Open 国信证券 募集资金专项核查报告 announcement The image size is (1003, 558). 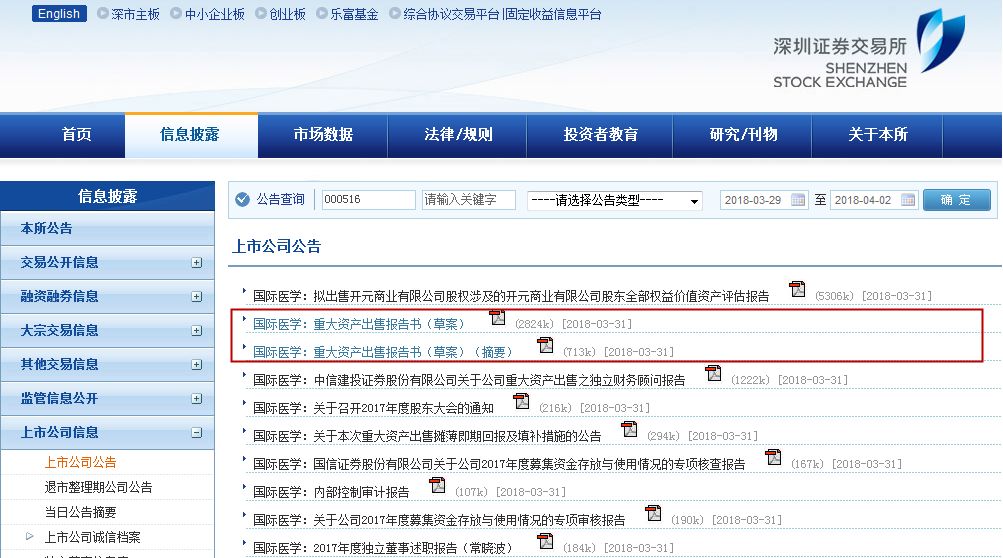pos(499,465)
